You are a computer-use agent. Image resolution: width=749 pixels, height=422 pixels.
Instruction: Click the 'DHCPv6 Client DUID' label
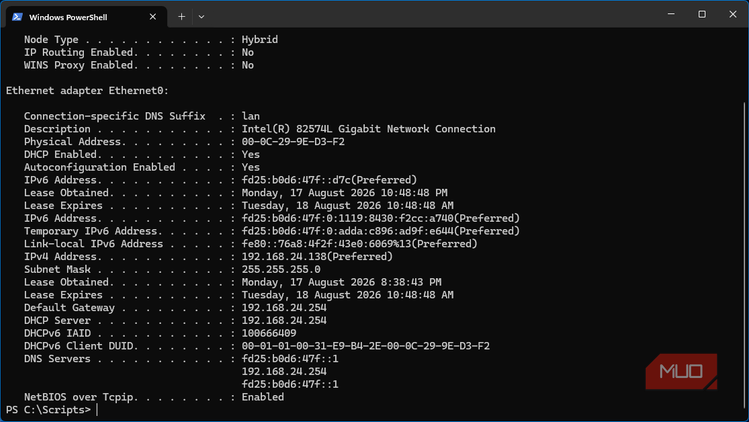pos(78,346)
